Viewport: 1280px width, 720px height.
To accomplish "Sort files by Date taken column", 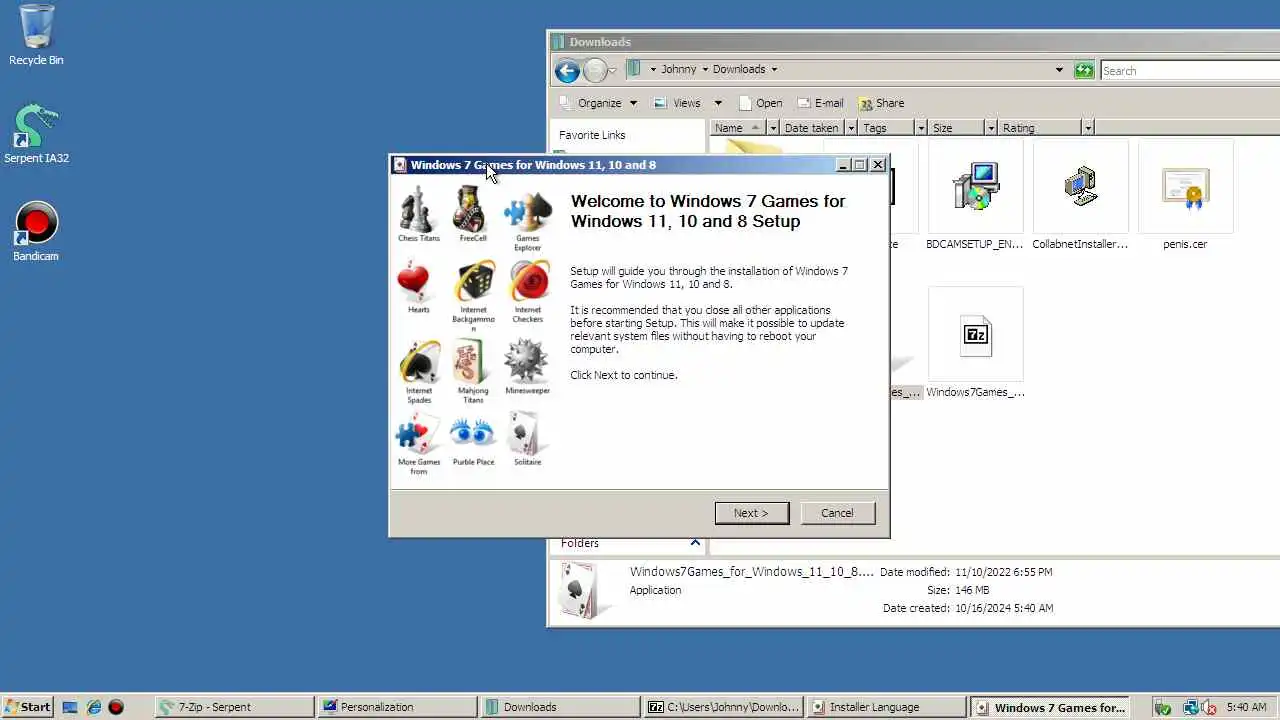I will pos(812,128).
